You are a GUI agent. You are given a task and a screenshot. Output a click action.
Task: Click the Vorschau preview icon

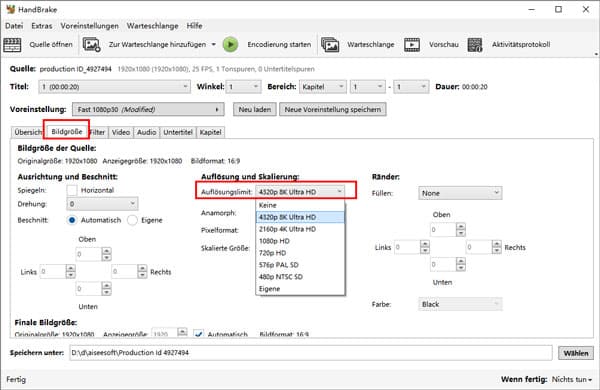pyautogui.click(x=412, y=45)
